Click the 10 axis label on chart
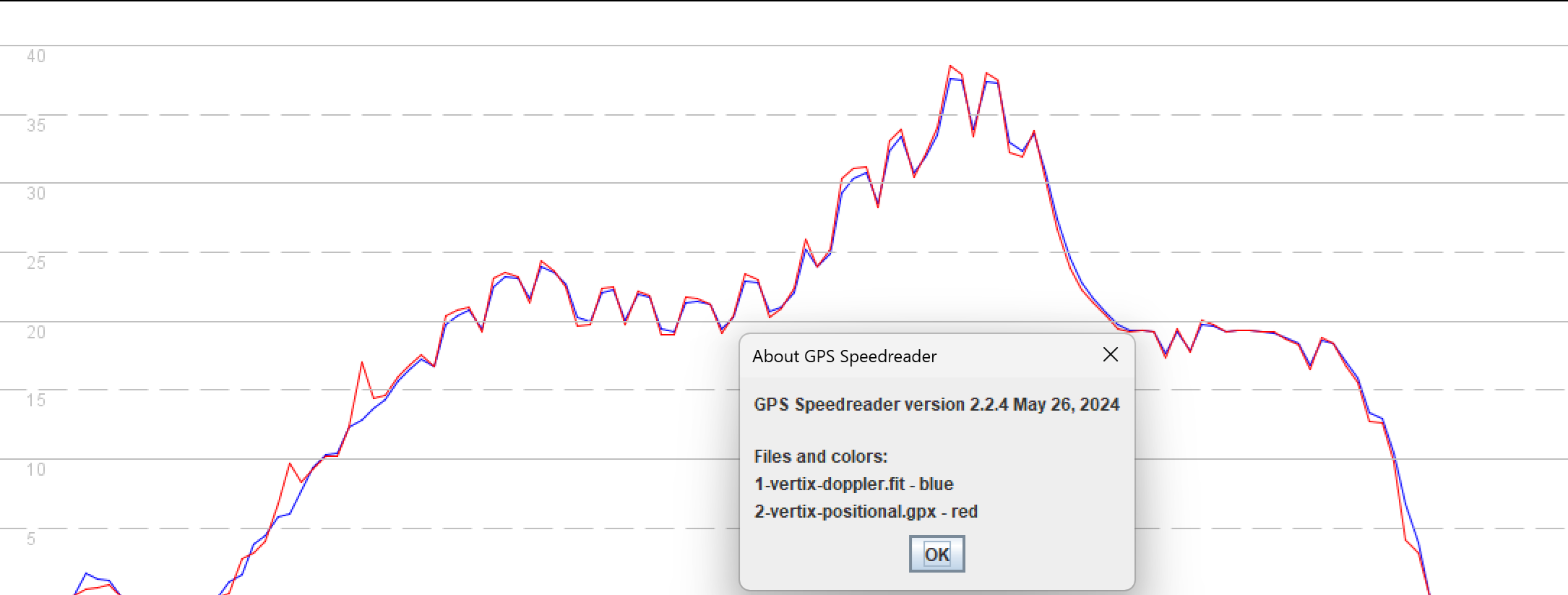The width and height of the screenshot is (1568, 595). coord(36,470)
